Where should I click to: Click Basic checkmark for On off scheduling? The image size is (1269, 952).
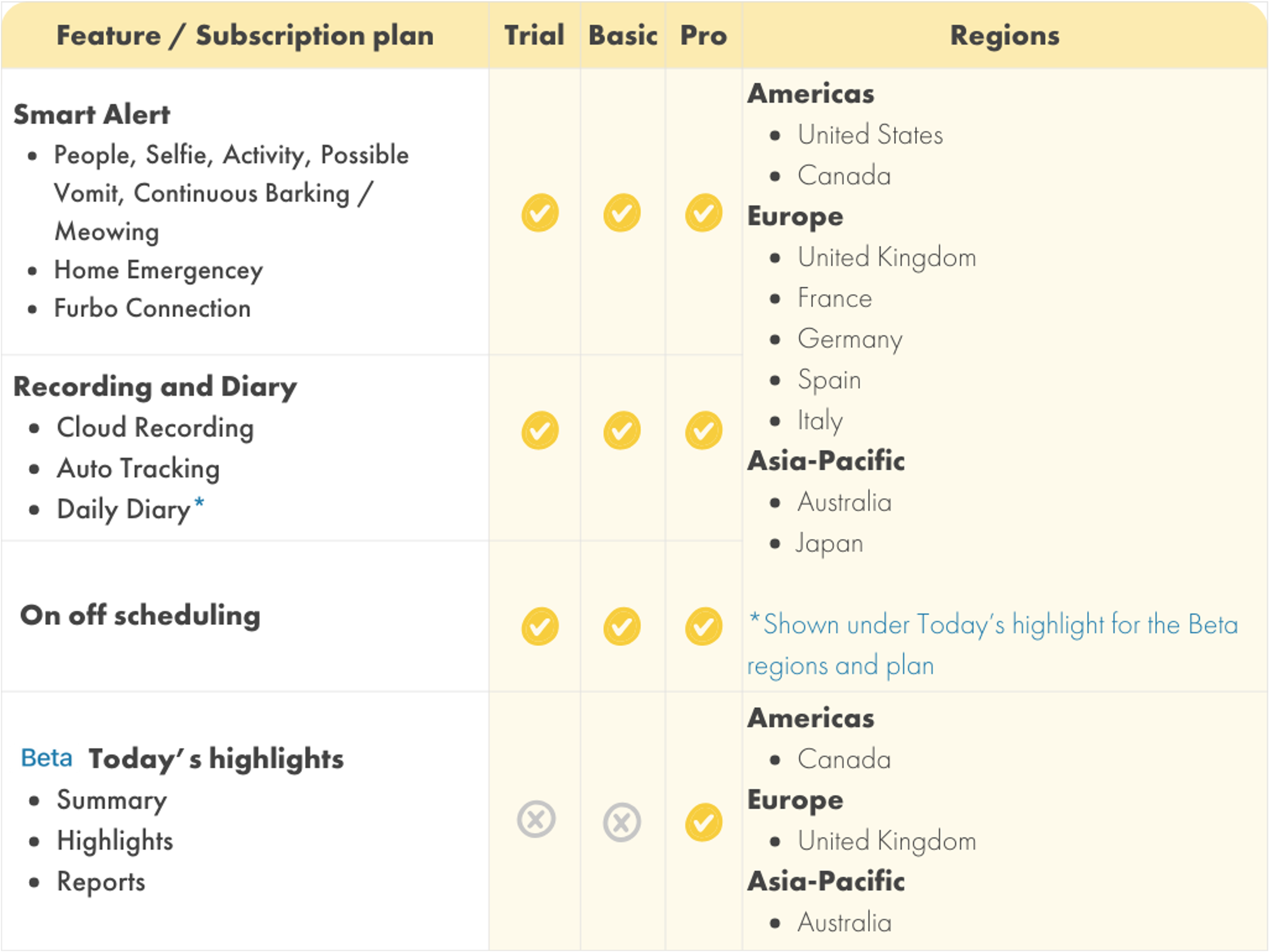click(622, 626)
